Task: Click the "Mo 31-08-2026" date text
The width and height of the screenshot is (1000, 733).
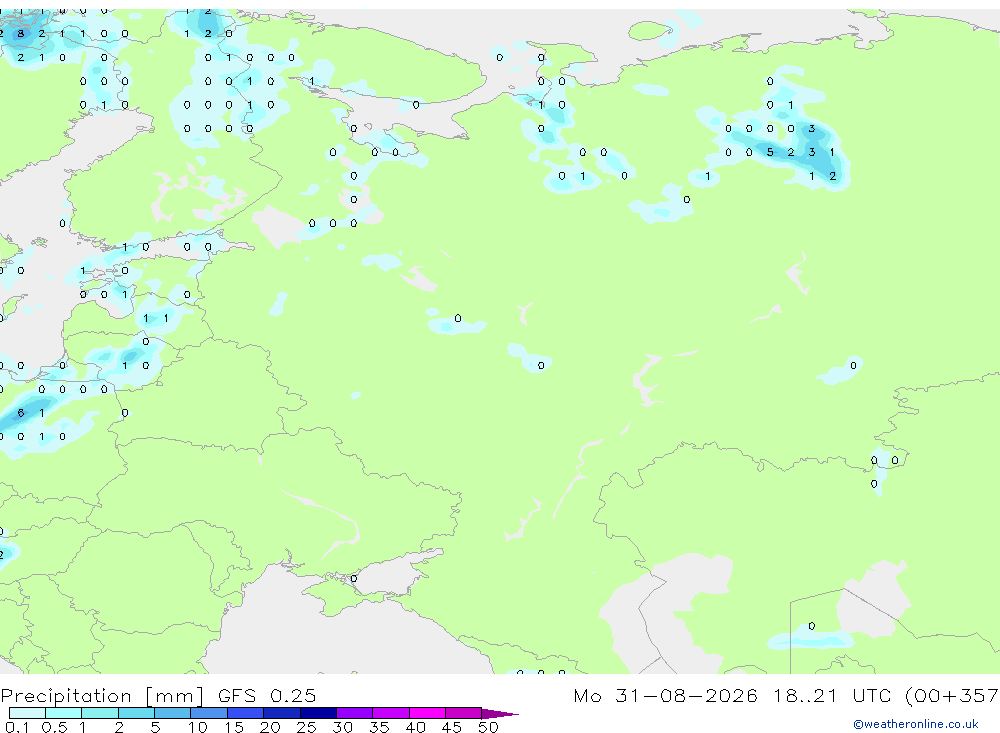Action: tap(665, 695)
